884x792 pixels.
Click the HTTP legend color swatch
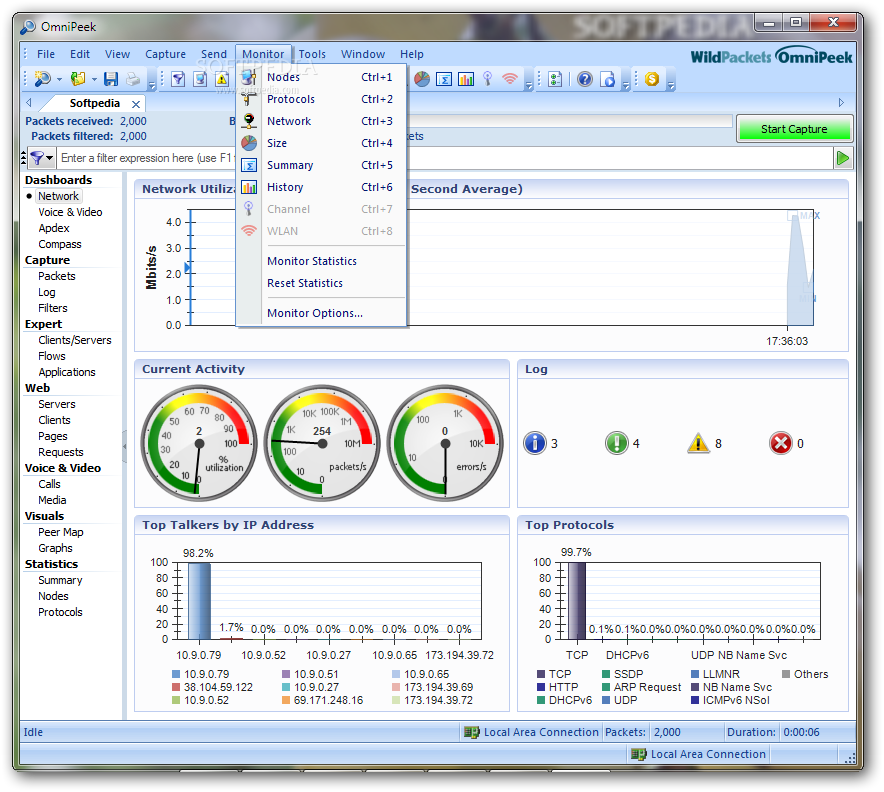click(x=541, y=687)
